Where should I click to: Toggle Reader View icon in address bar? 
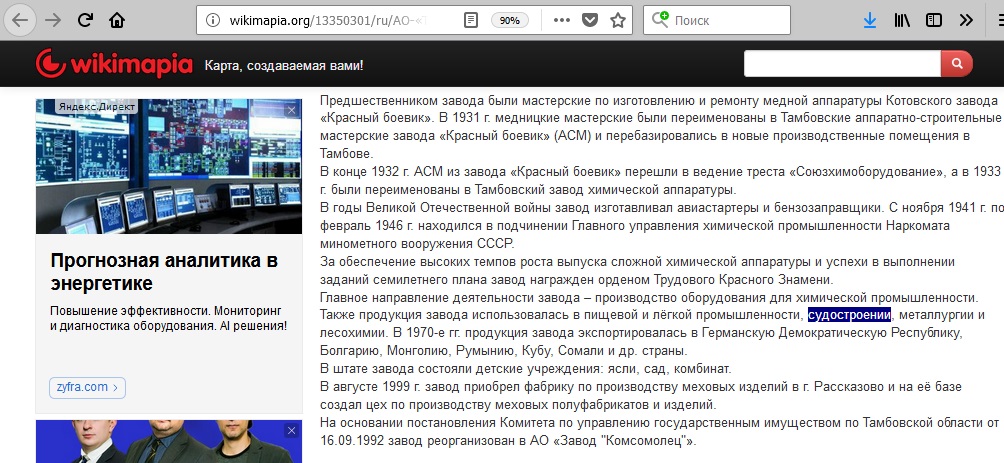tap(471, 20)
